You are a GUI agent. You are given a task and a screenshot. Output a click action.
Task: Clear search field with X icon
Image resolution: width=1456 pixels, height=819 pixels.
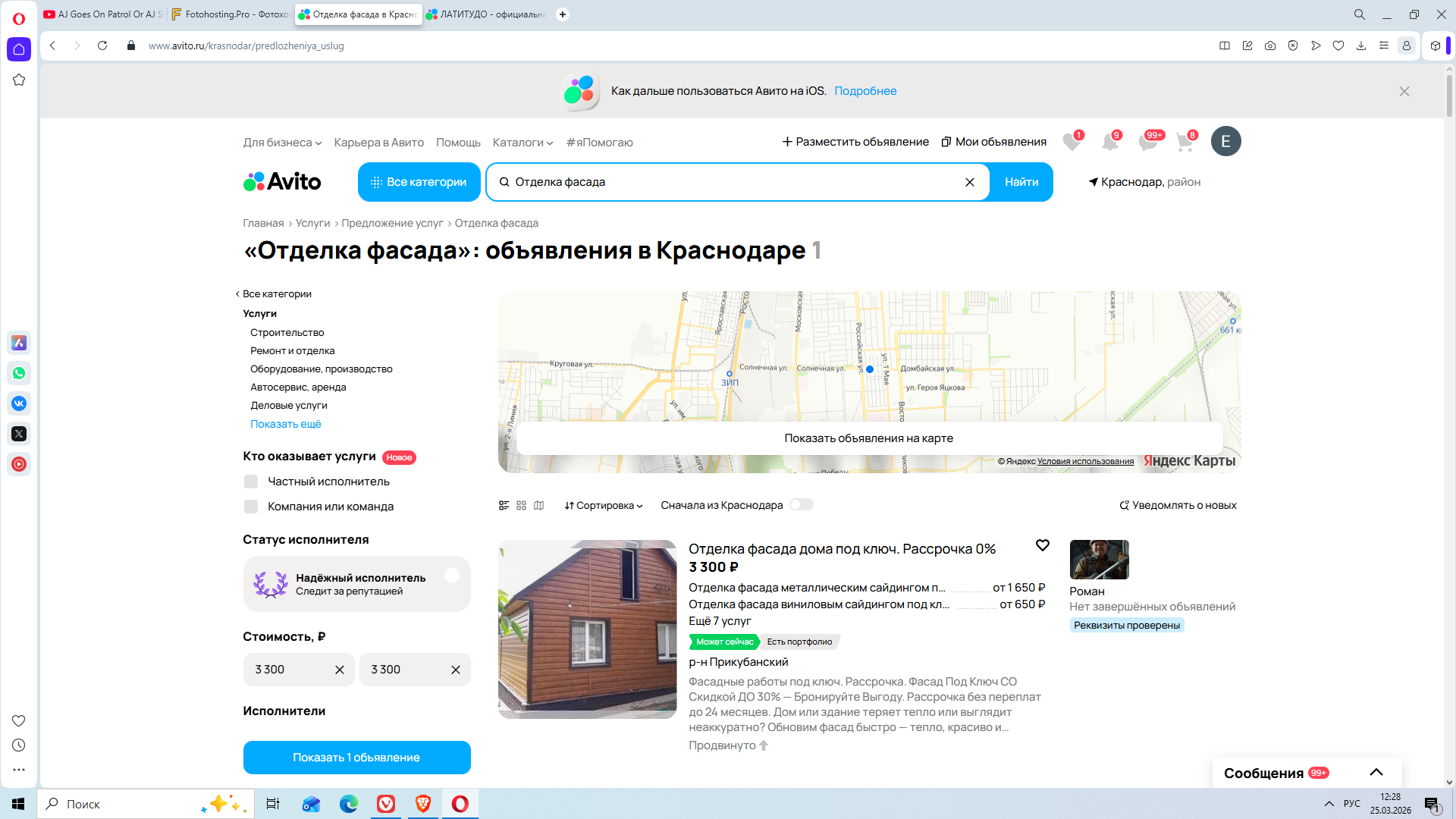[969, 182]
